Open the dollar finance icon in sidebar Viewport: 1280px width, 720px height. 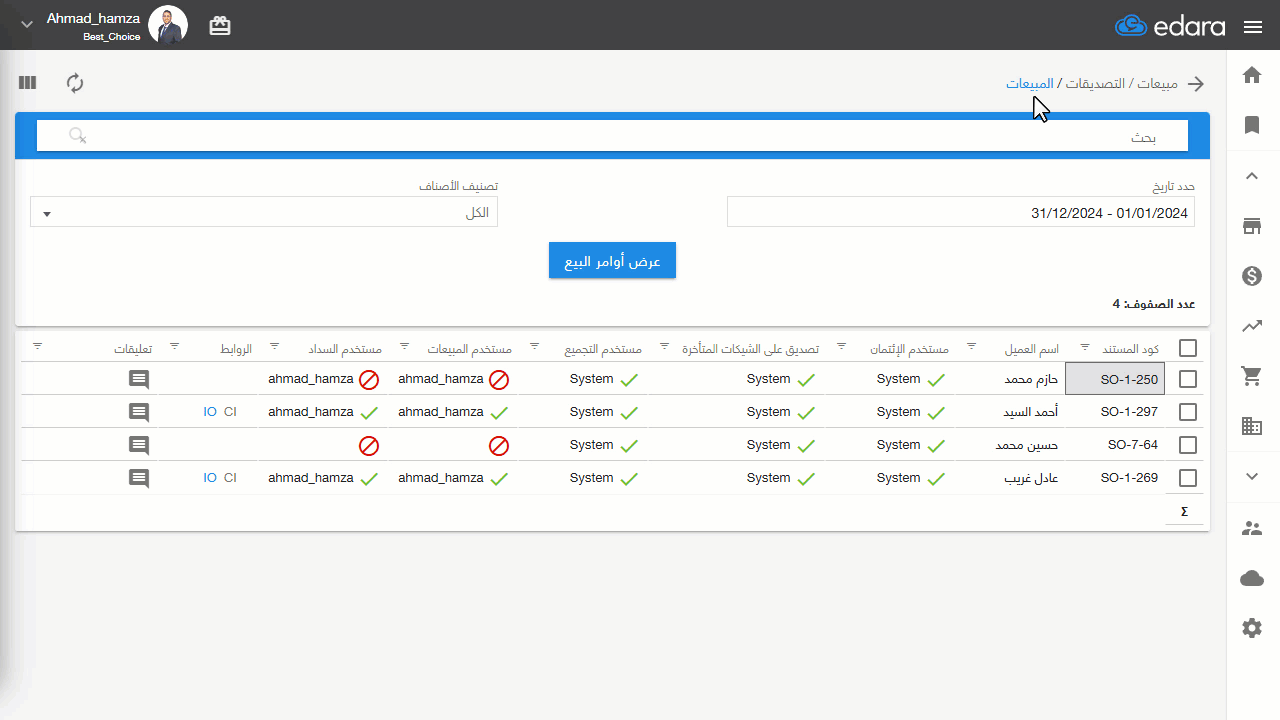coord(1252,276)
